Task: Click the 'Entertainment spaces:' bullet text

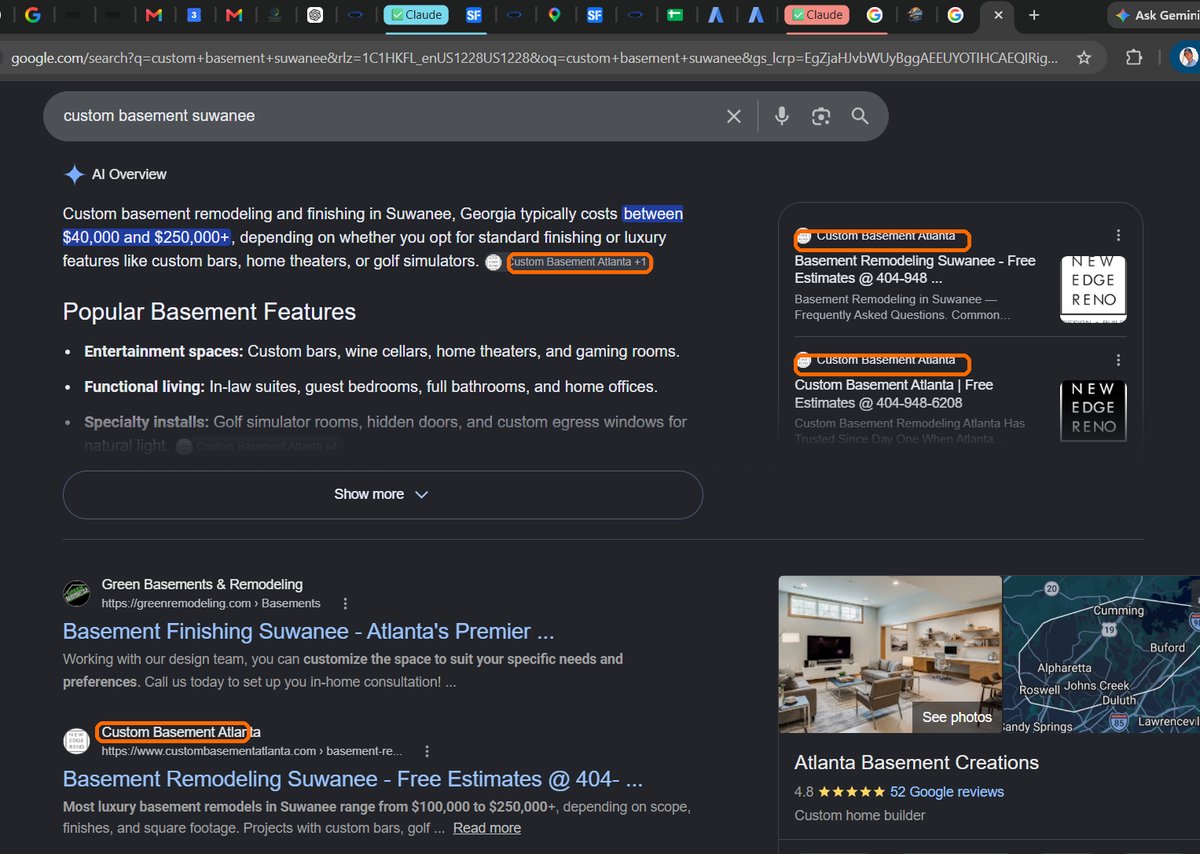Action: tap(164, 352)
